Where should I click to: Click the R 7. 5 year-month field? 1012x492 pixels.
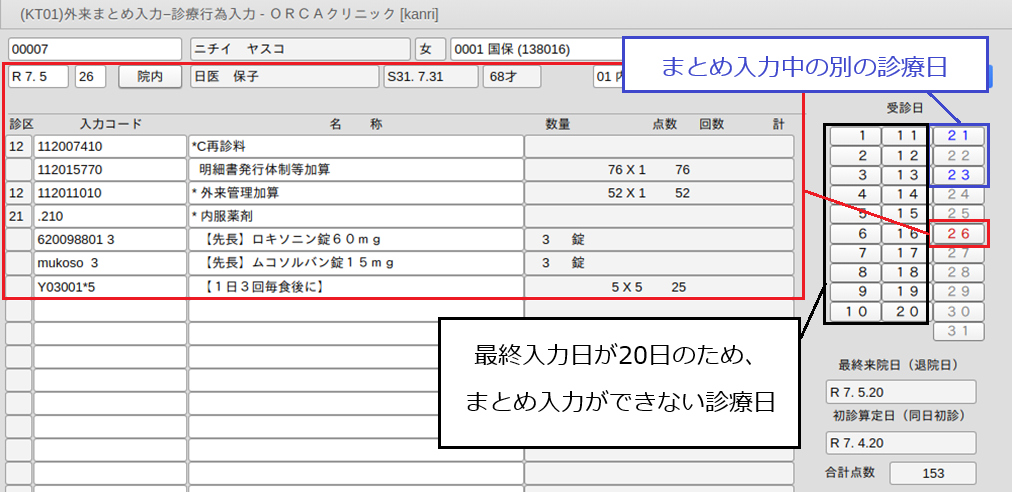click(x=38, y=76)
